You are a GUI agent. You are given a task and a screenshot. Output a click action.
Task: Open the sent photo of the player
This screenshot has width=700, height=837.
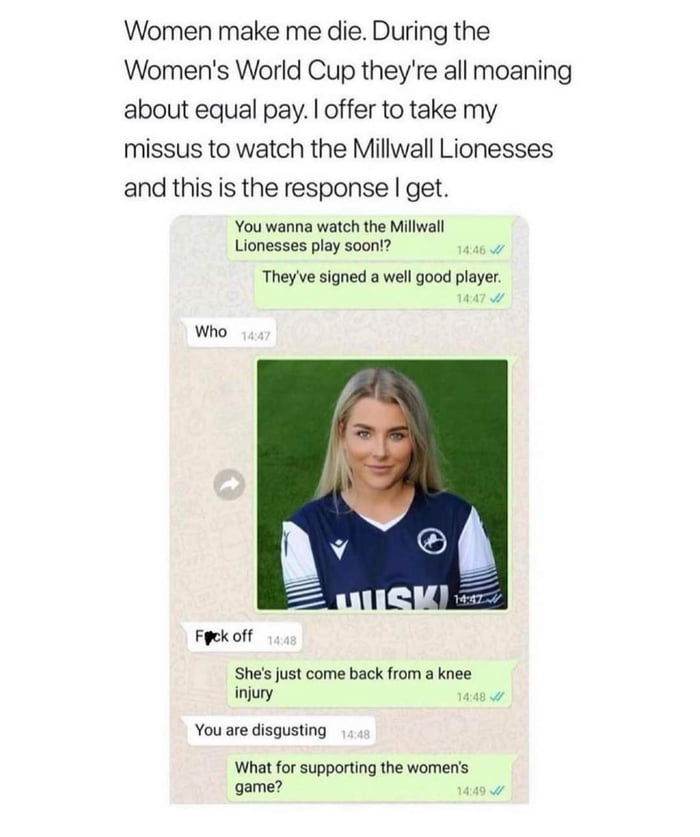pyautogui.click(x=382, y=485)
